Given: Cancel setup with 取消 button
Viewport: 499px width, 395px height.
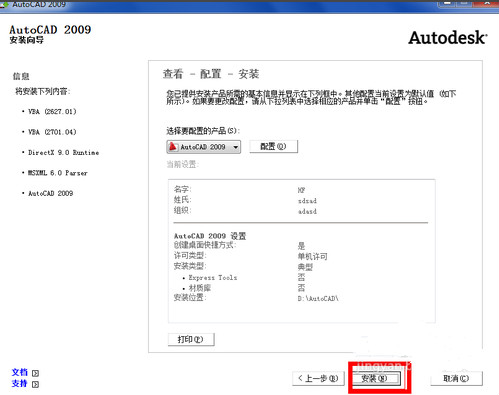Looking at the screenshot, I should pyautogui.click(x=456, y=378).
